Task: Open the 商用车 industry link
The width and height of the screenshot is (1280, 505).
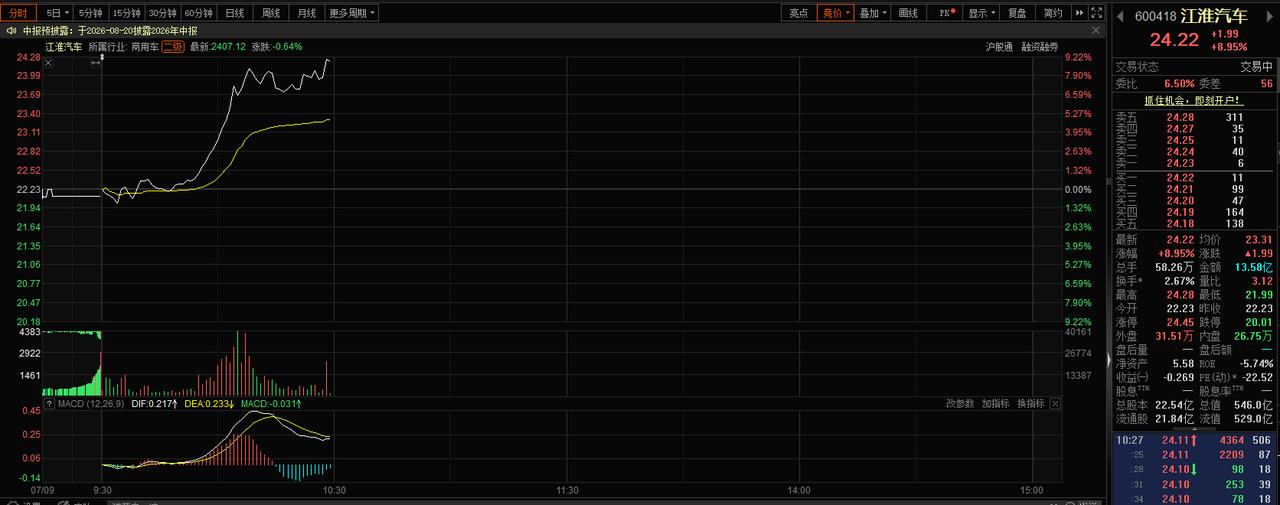Action: pos(144,47)
